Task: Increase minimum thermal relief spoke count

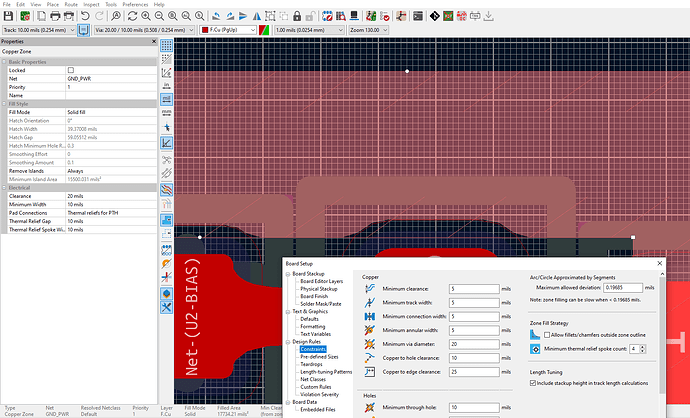Action: 642,347
